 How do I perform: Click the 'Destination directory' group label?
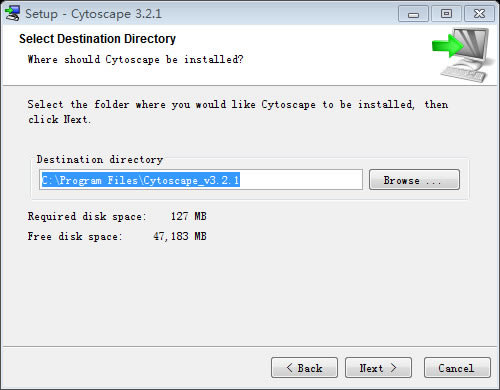pyautogui.click(x=100, y=160)
